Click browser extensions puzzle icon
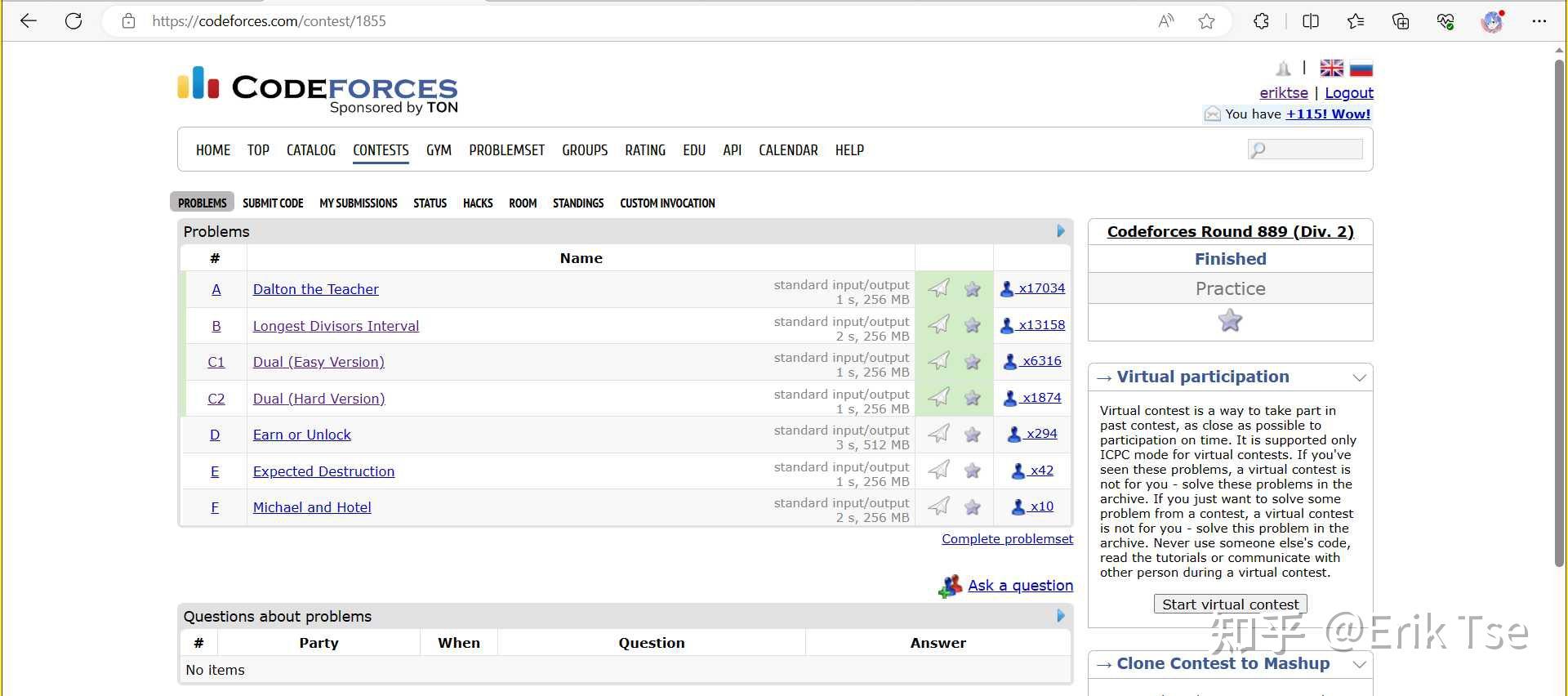This screenshot has width=1568, height=696. 1261,21
